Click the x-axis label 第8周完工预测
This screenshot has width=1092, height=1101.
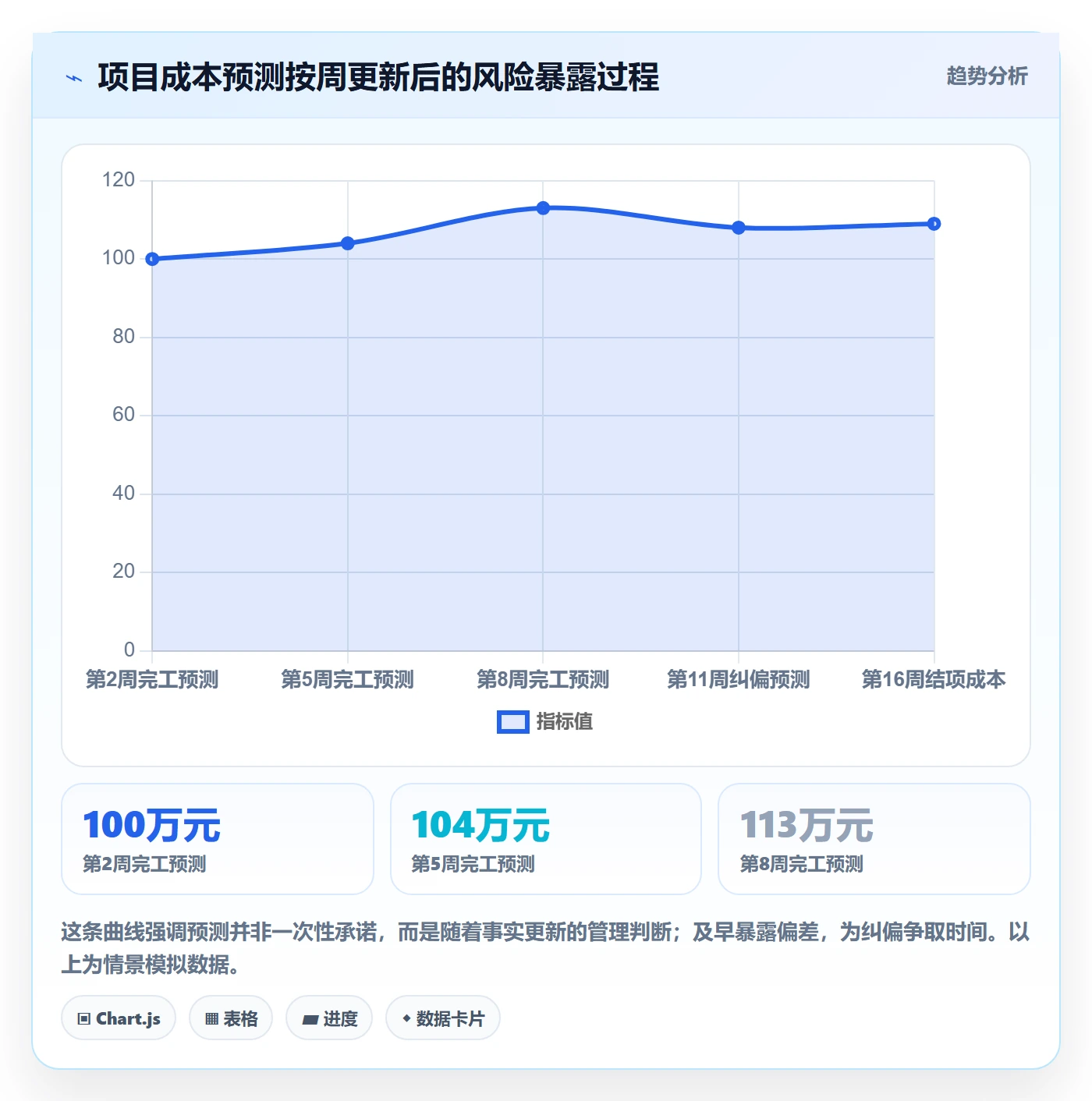pyautogui.click(x=543, y=679)
